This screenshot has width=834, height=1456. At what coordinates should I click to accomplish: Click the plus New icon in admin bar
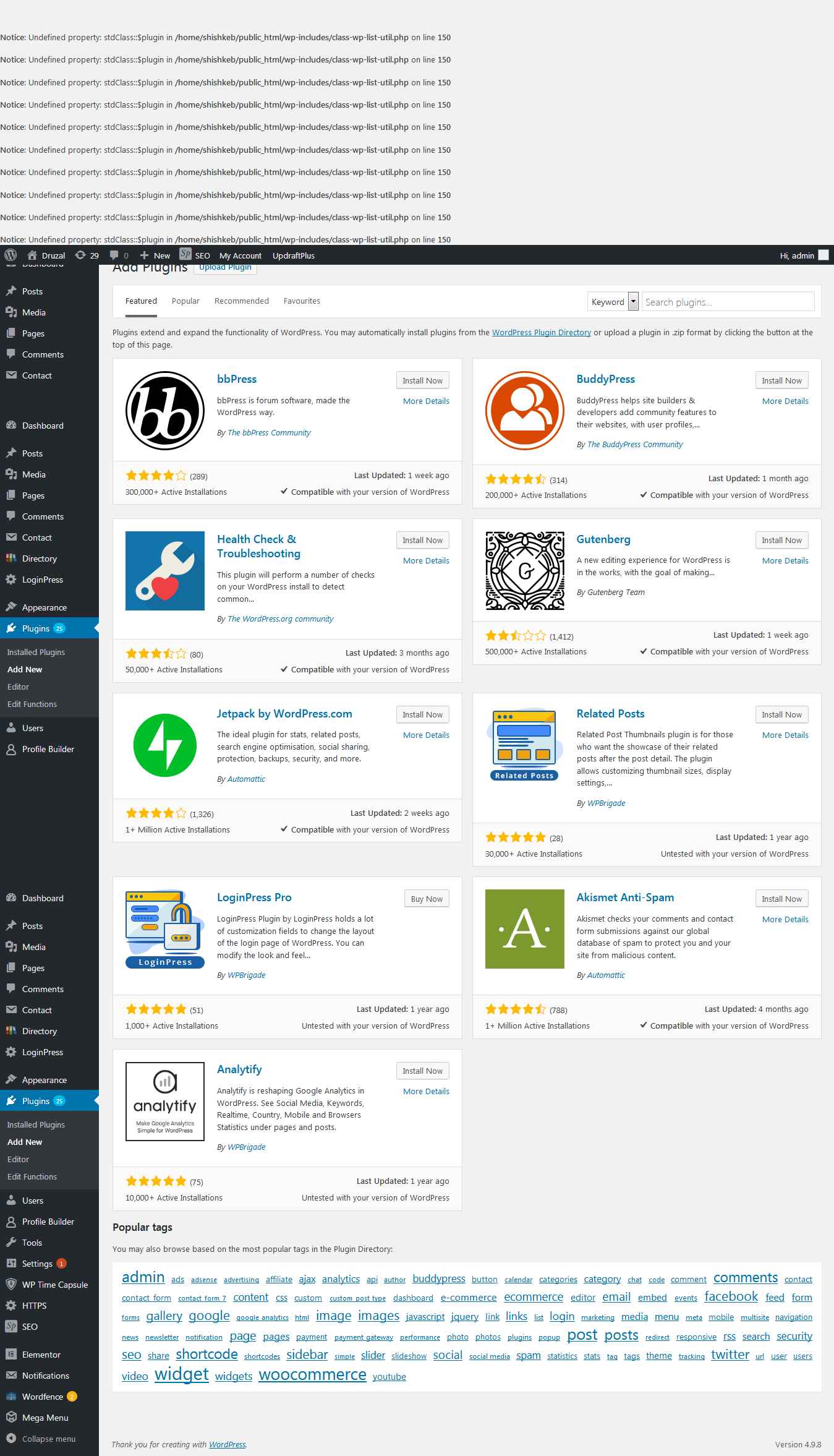click(144, 255)
